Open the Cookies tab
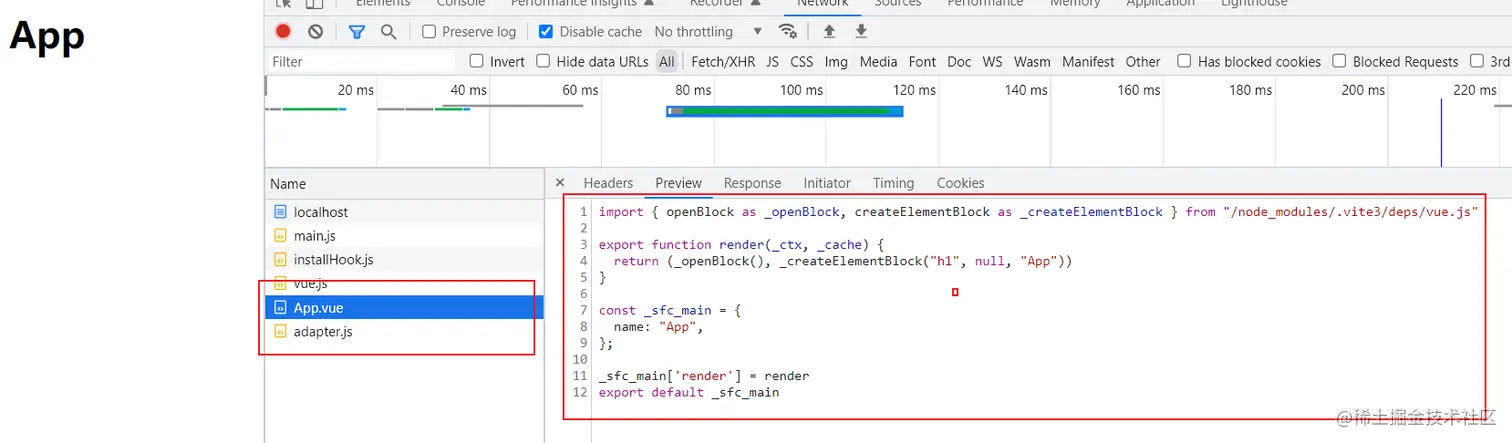The height and width of the screenshot is (443, 1512). coord(960,183)
